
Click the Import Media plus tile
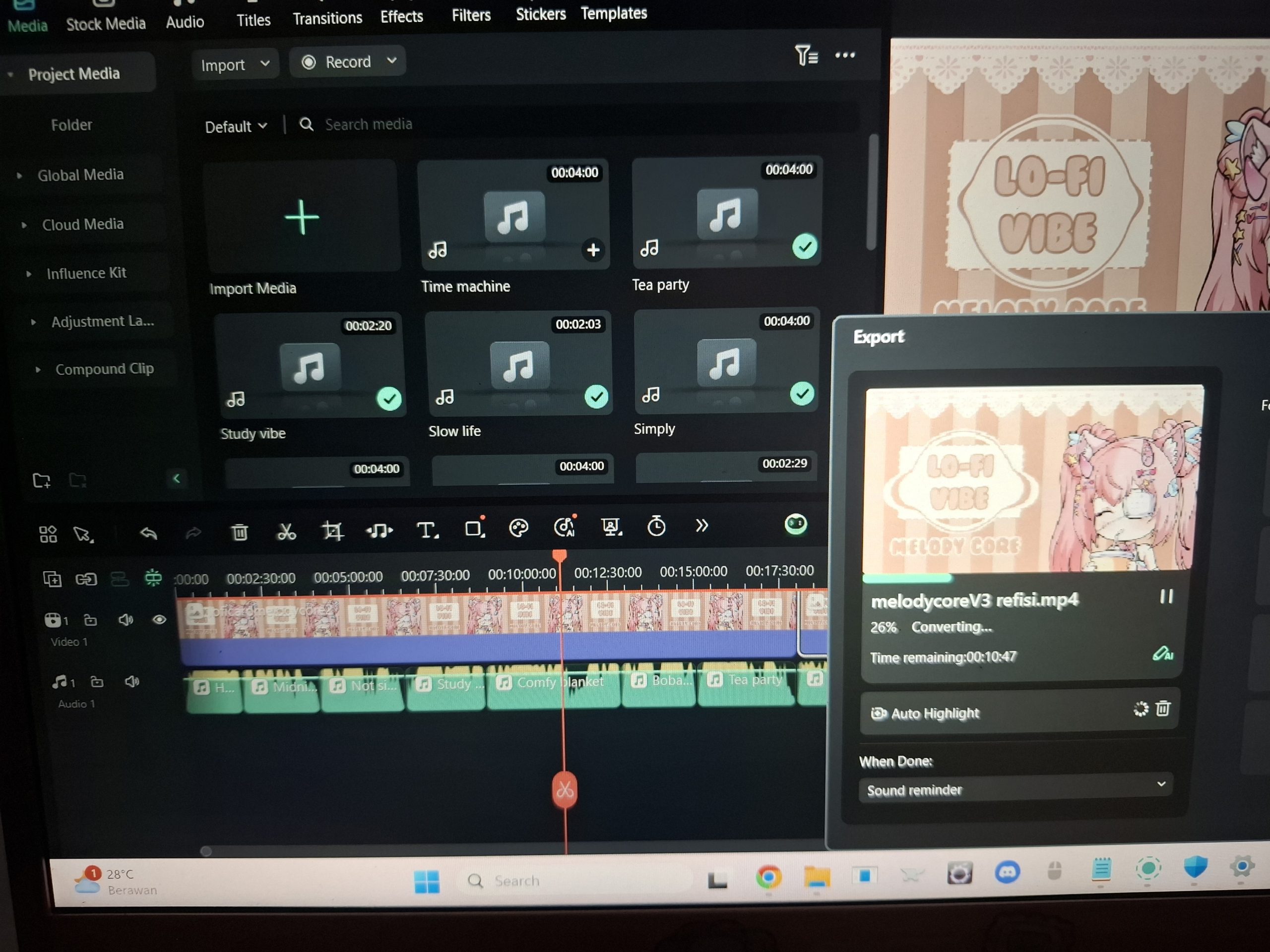click(302, 218)
